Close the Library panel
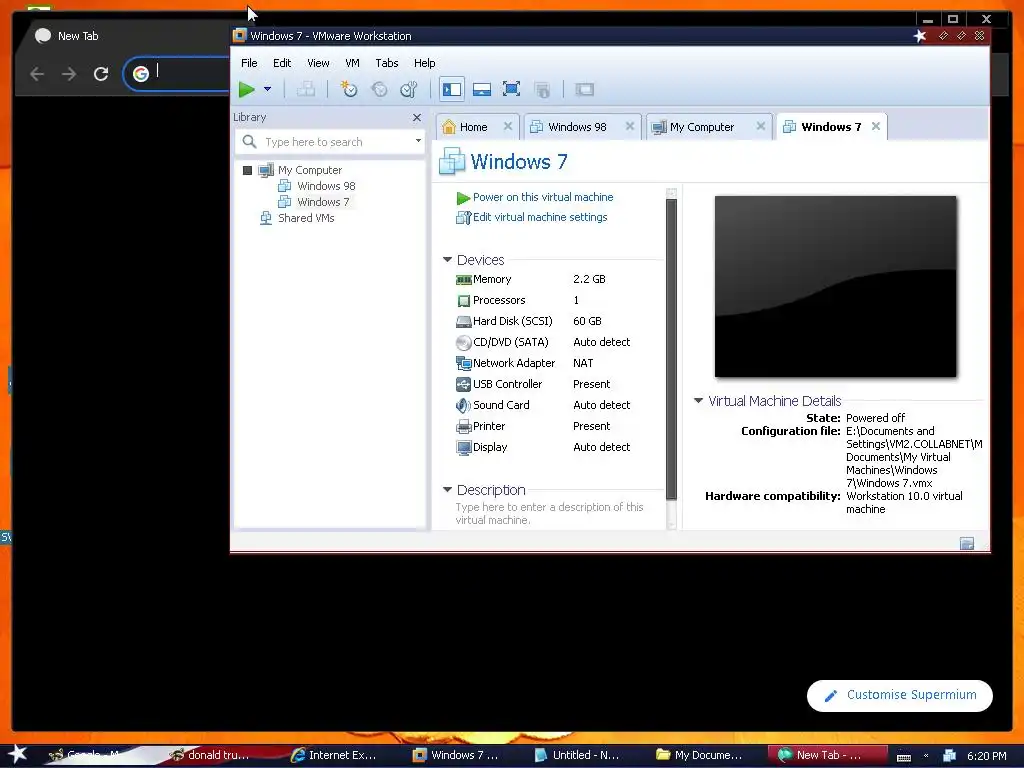Screen dimensions: 1024x768 [417, 117]
